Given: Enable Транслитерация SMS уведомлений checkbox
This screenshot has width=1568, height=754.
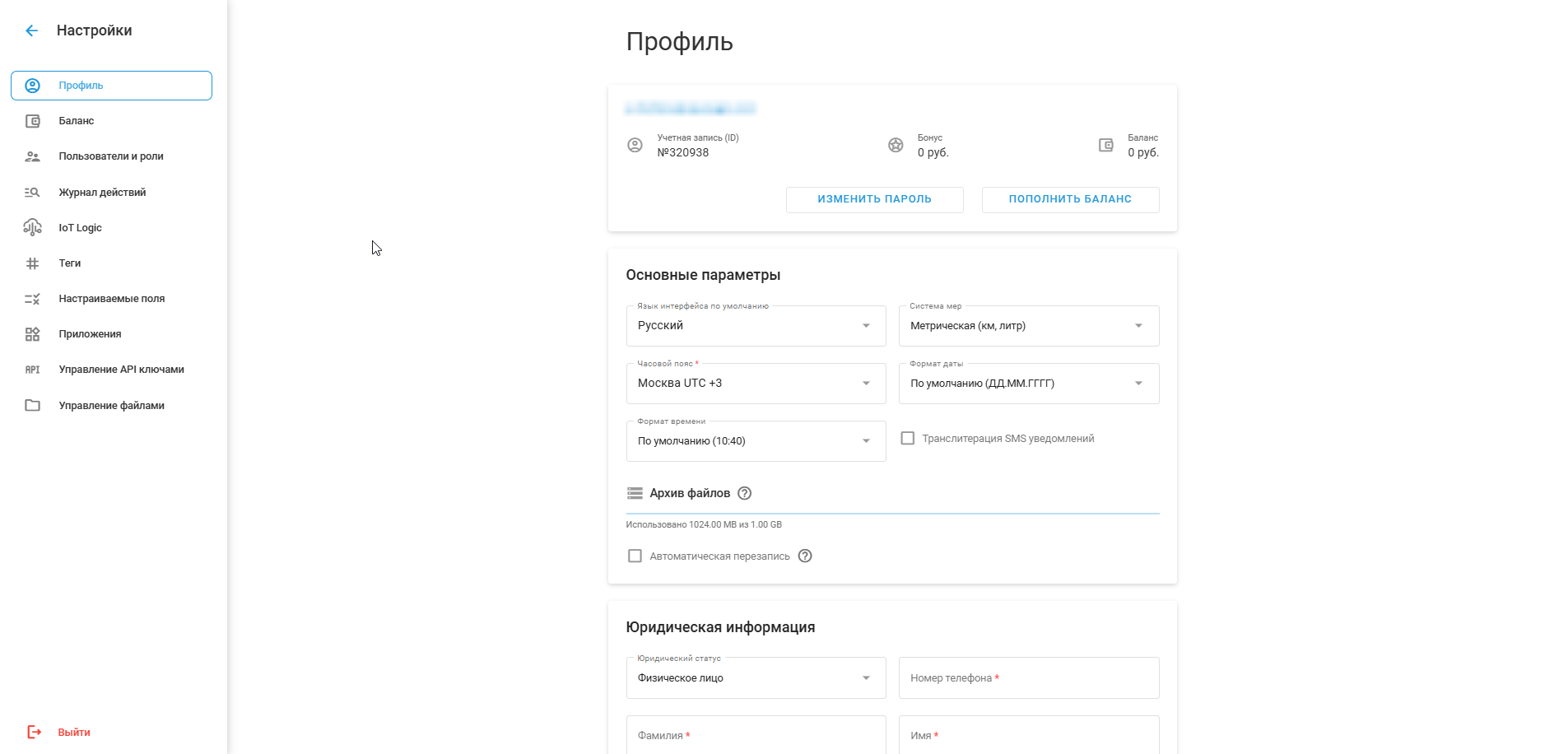Looking at the screenshot, I should tap(907, 438).
